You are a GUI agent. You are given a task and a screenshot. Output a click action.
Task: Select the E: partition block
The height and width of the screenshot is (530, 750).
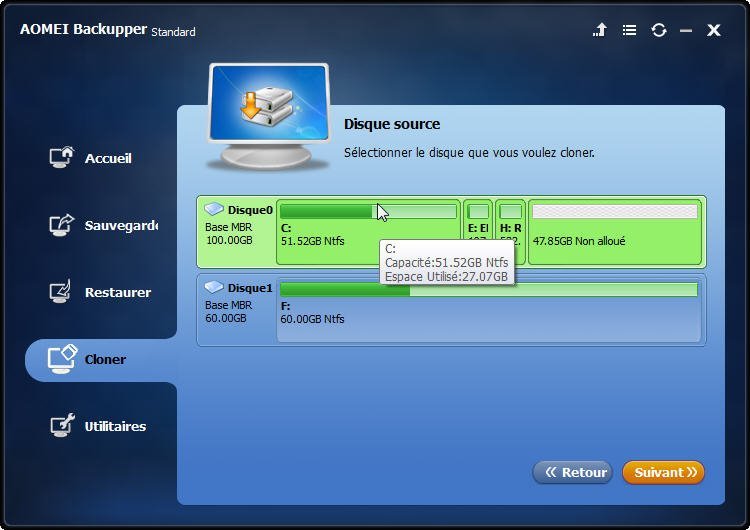pyautogui.click(x=478, y=232)
